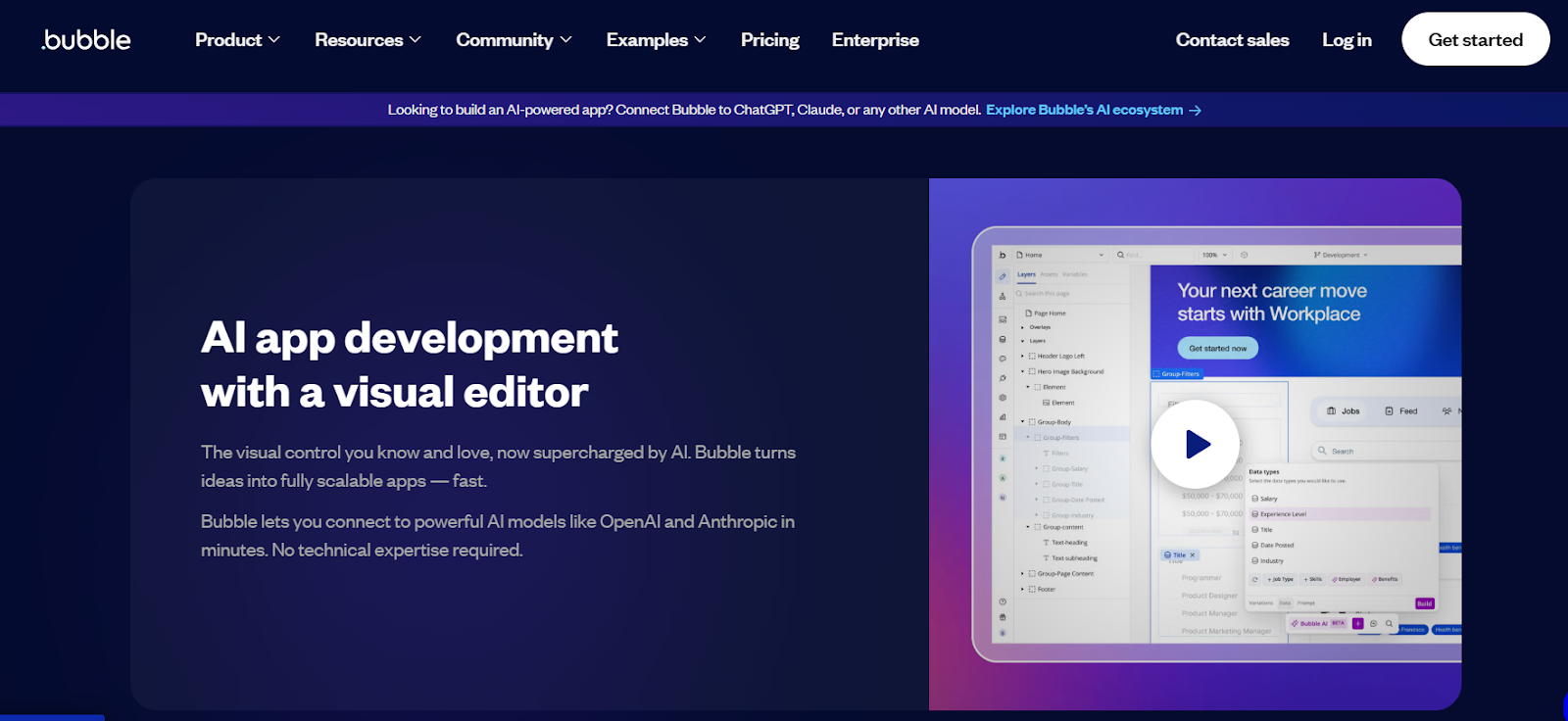The width and height of the screenshot is (1568, 721).
Task: Expand the Header Logo Left tree row
Action: (1022, 356)
